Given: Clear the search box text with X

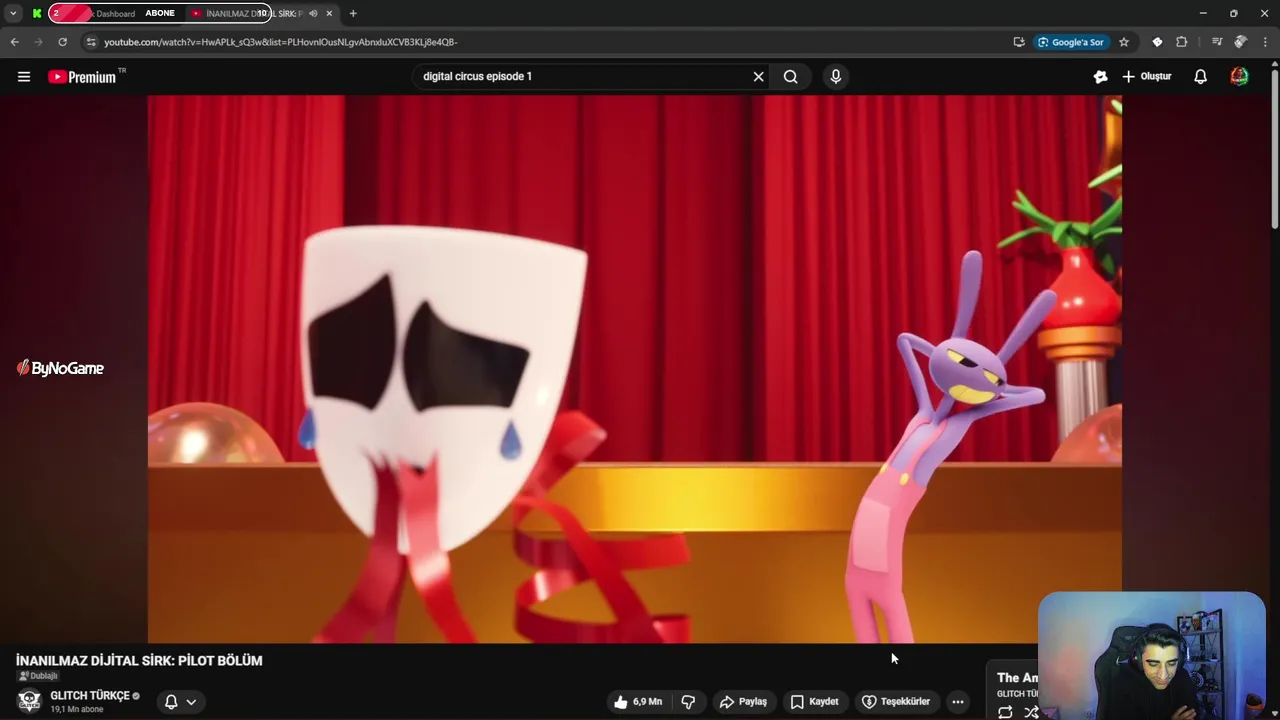Looking at the screenshot, I should 758,76.
